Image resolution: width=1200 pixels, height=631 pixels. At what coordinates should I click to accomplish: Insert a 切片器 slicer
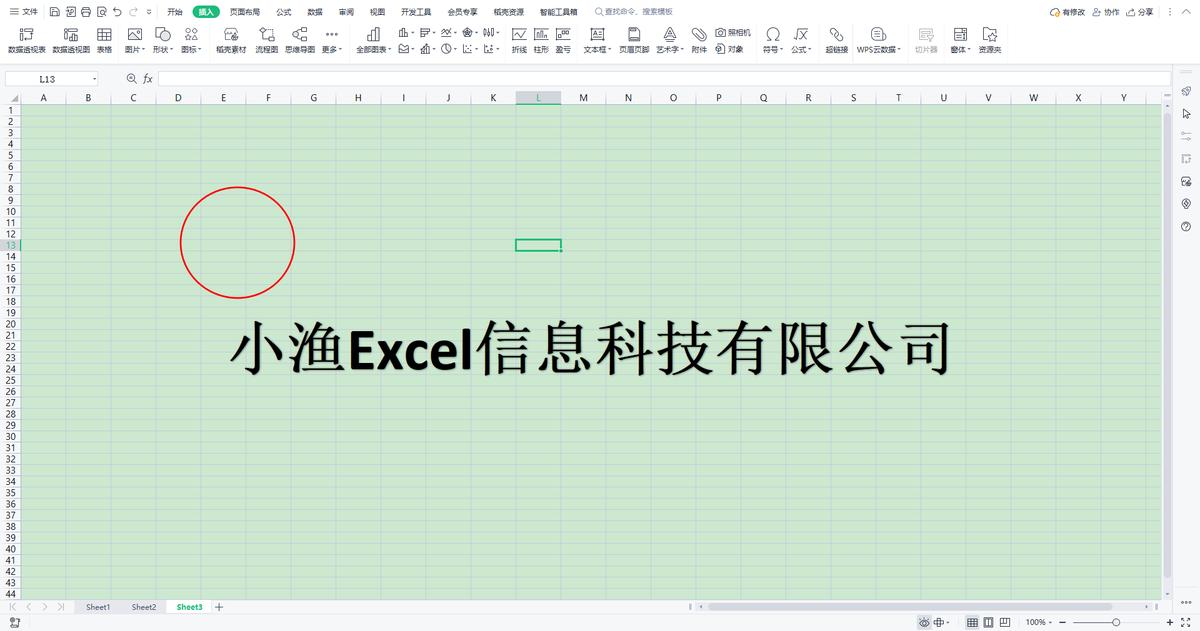925,38
